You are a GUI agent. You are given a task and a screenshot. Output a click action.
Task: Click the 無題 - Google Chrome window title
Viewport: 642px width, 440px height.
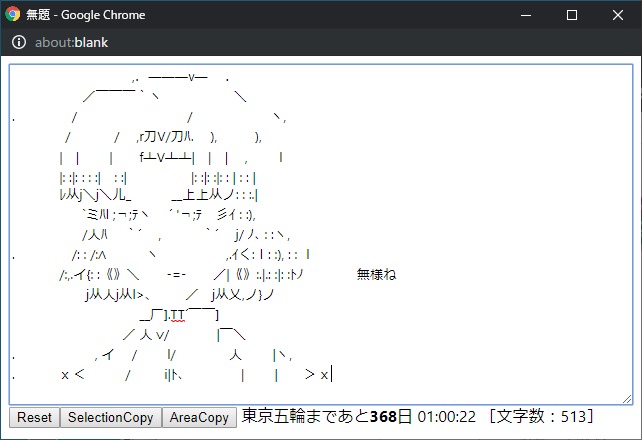(85, 15)
